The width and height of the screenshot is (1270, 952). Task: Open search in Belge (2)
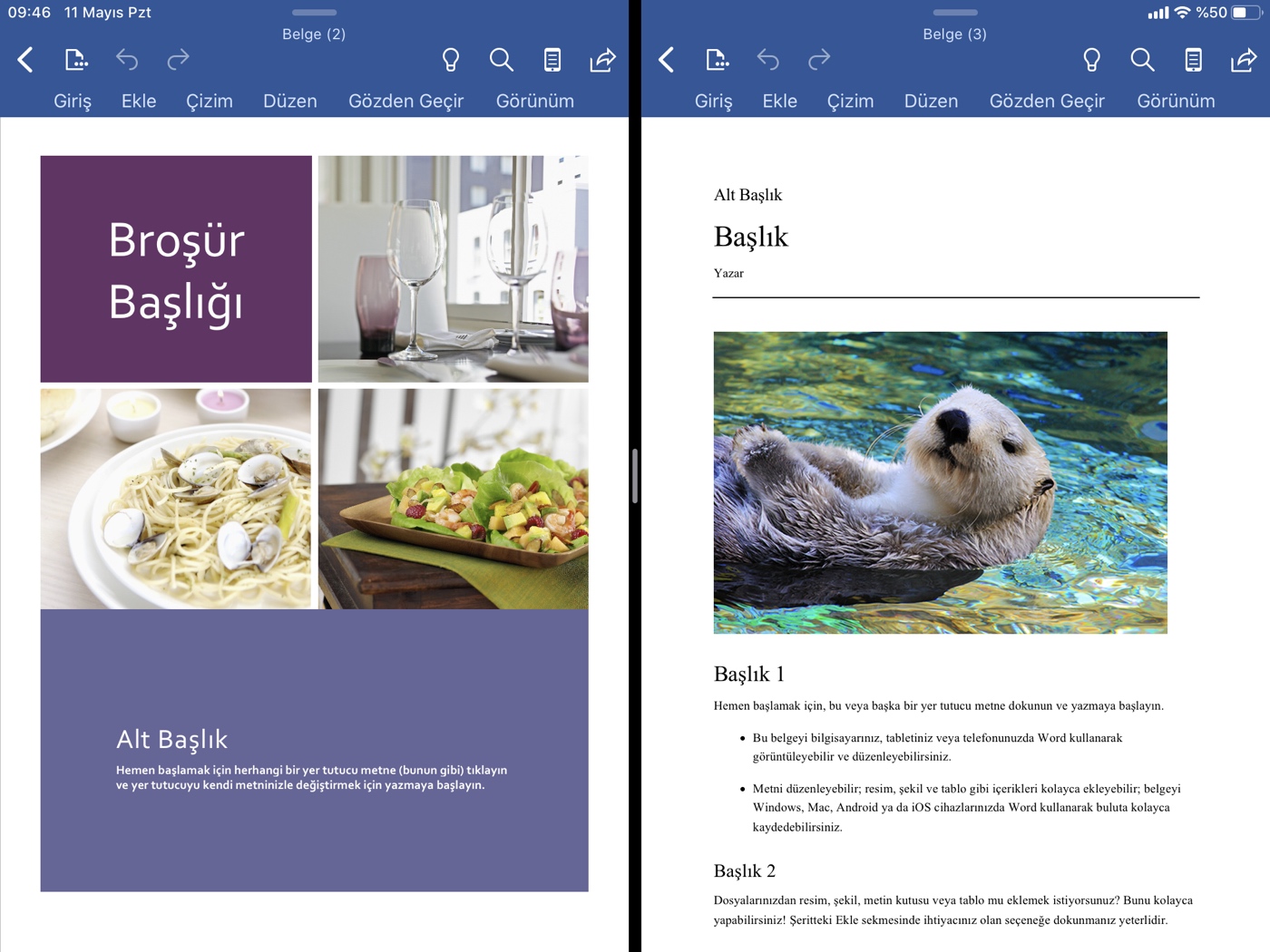pyautogui.click(x=501, y=60)
